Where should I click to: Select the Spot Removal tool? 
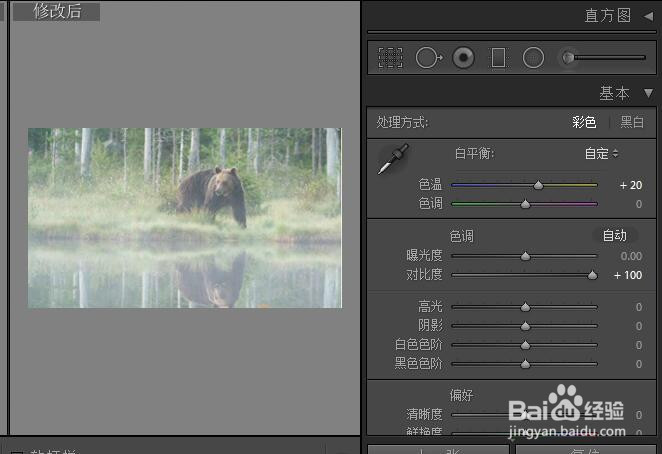[x=429, y=57]
